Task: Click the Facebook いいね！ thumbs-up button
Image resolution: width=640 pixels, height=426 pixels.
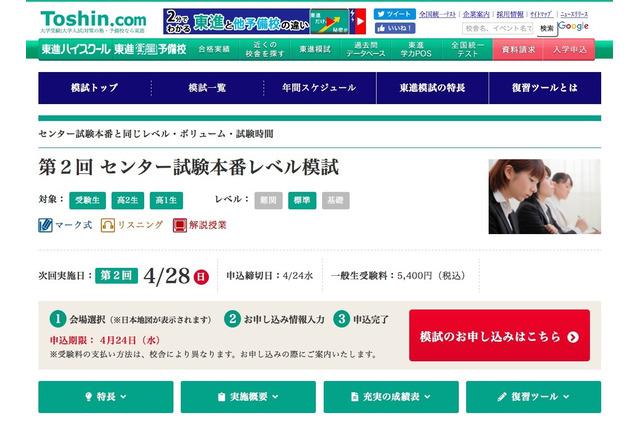Action: 394,28
